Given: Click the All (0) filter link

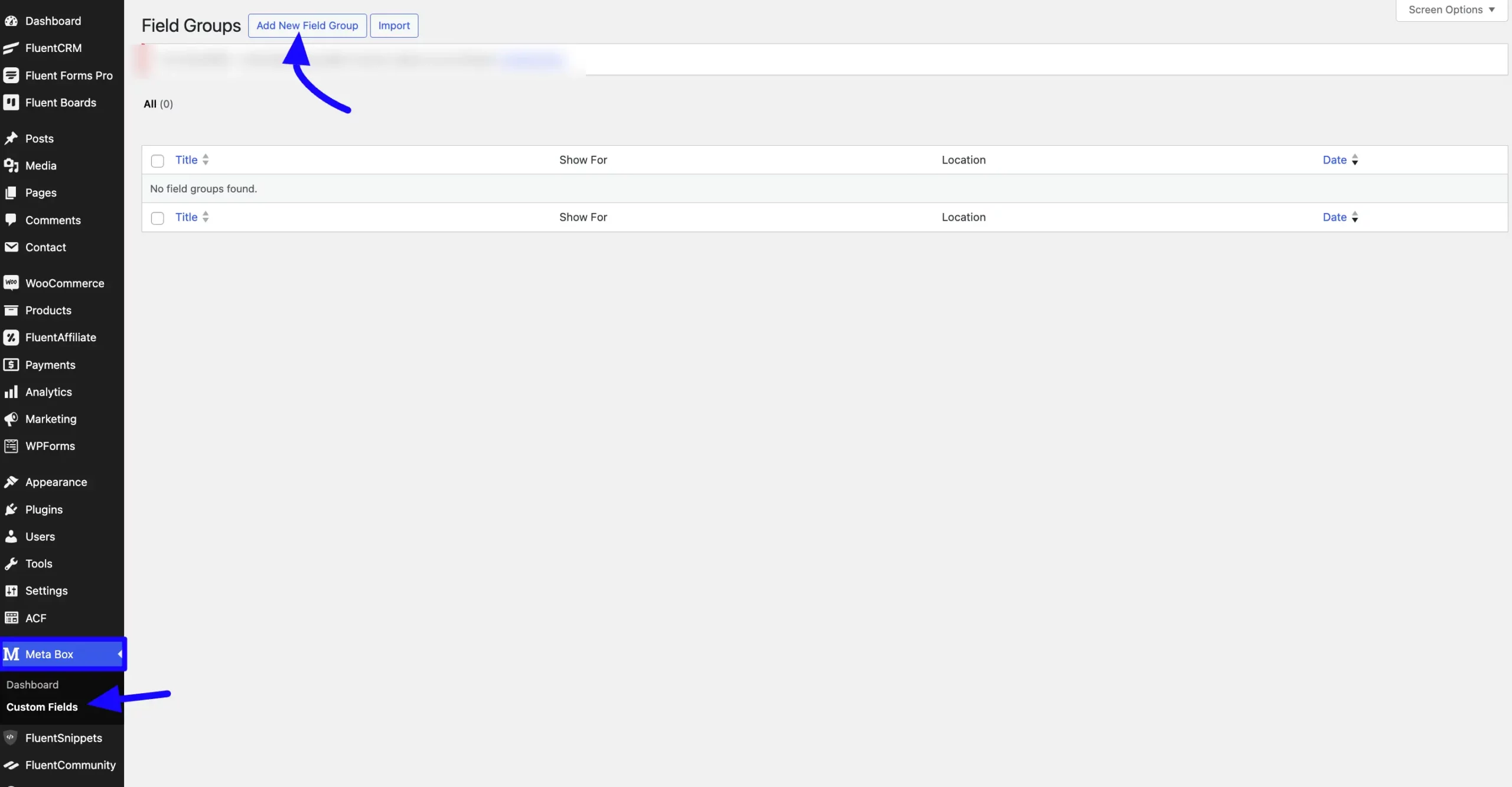Looking at the screenshot, I should click(x=158, y=104).
